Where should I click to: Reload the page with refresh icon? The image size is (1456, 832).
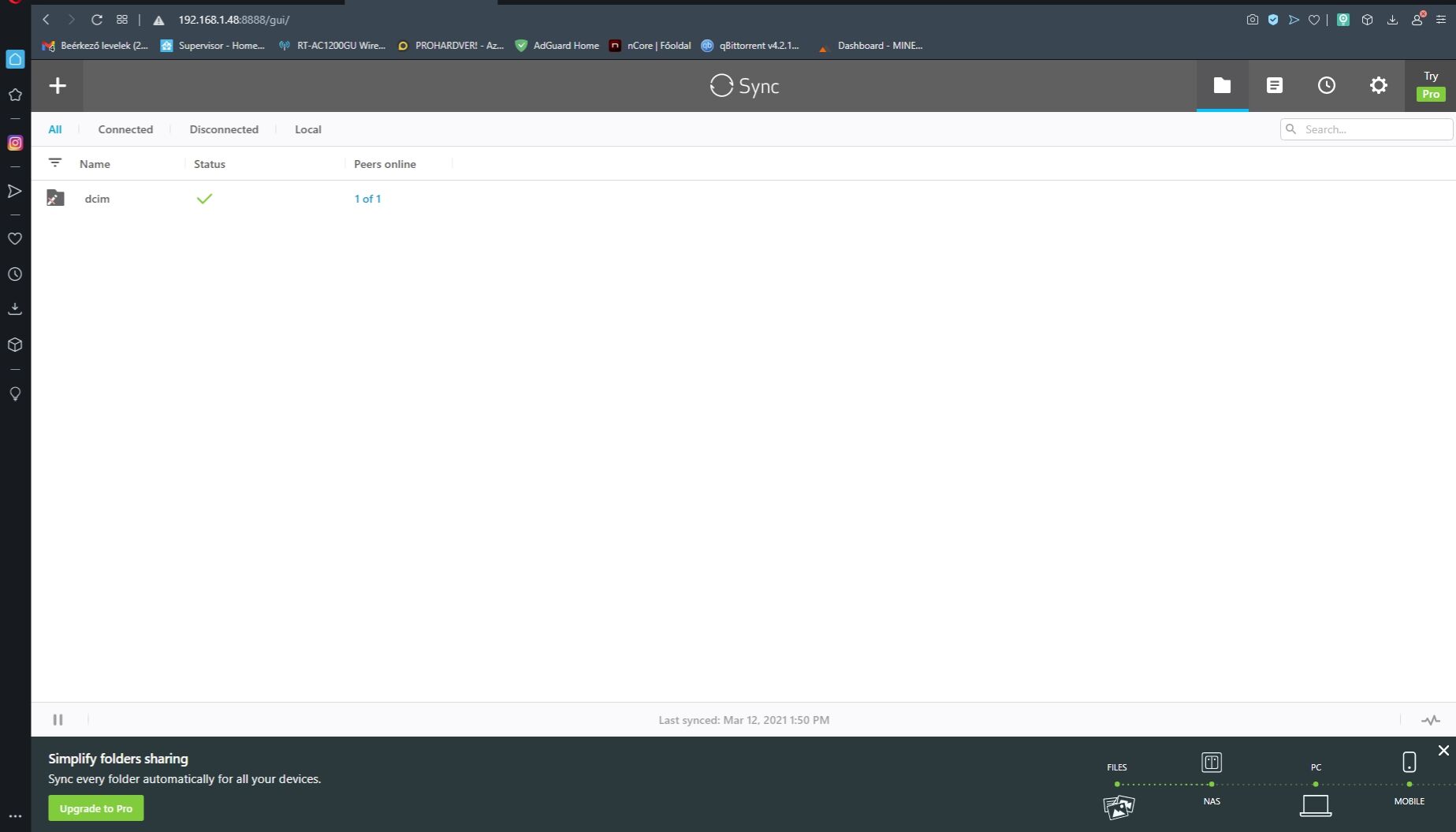(96, 20)
